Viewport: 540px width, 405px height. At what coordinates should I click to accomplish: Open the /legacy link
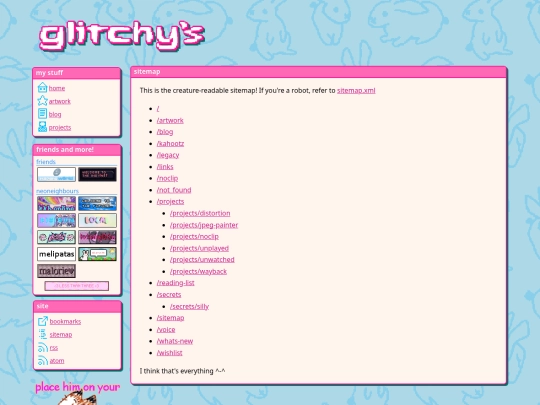click(168, 155)
